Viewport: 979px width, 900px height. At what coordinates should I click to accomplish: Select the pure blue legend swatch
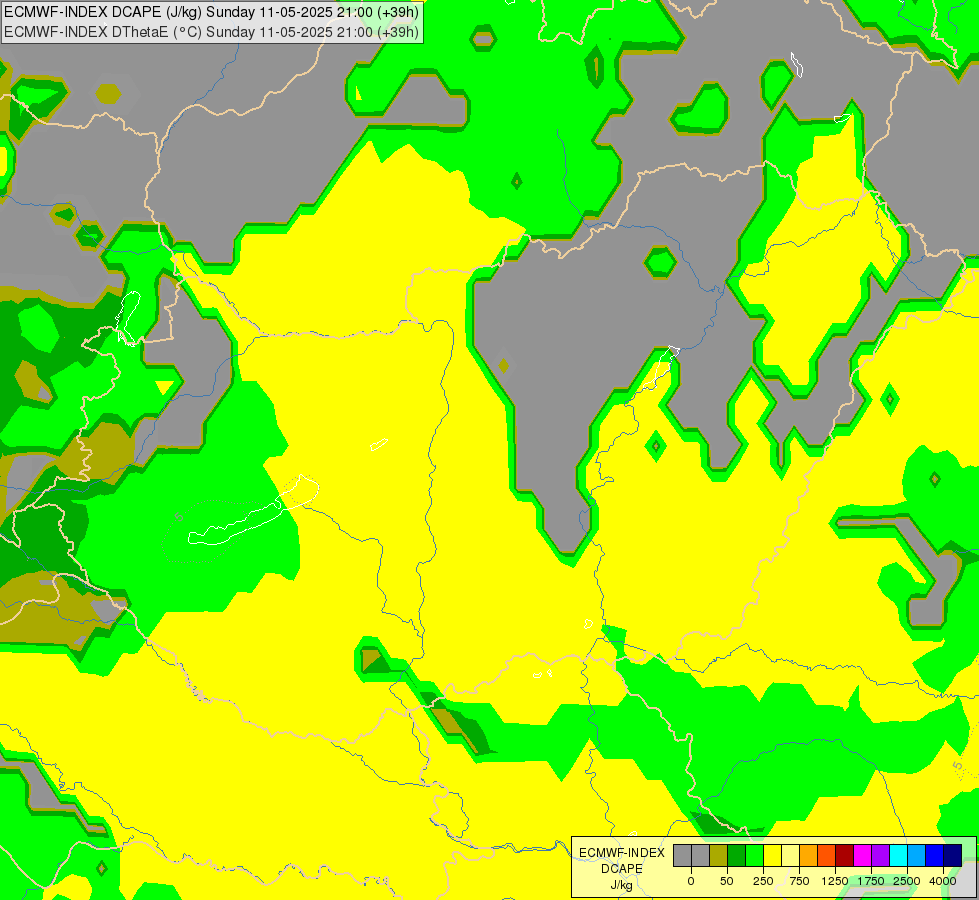[x=935, y=855]
